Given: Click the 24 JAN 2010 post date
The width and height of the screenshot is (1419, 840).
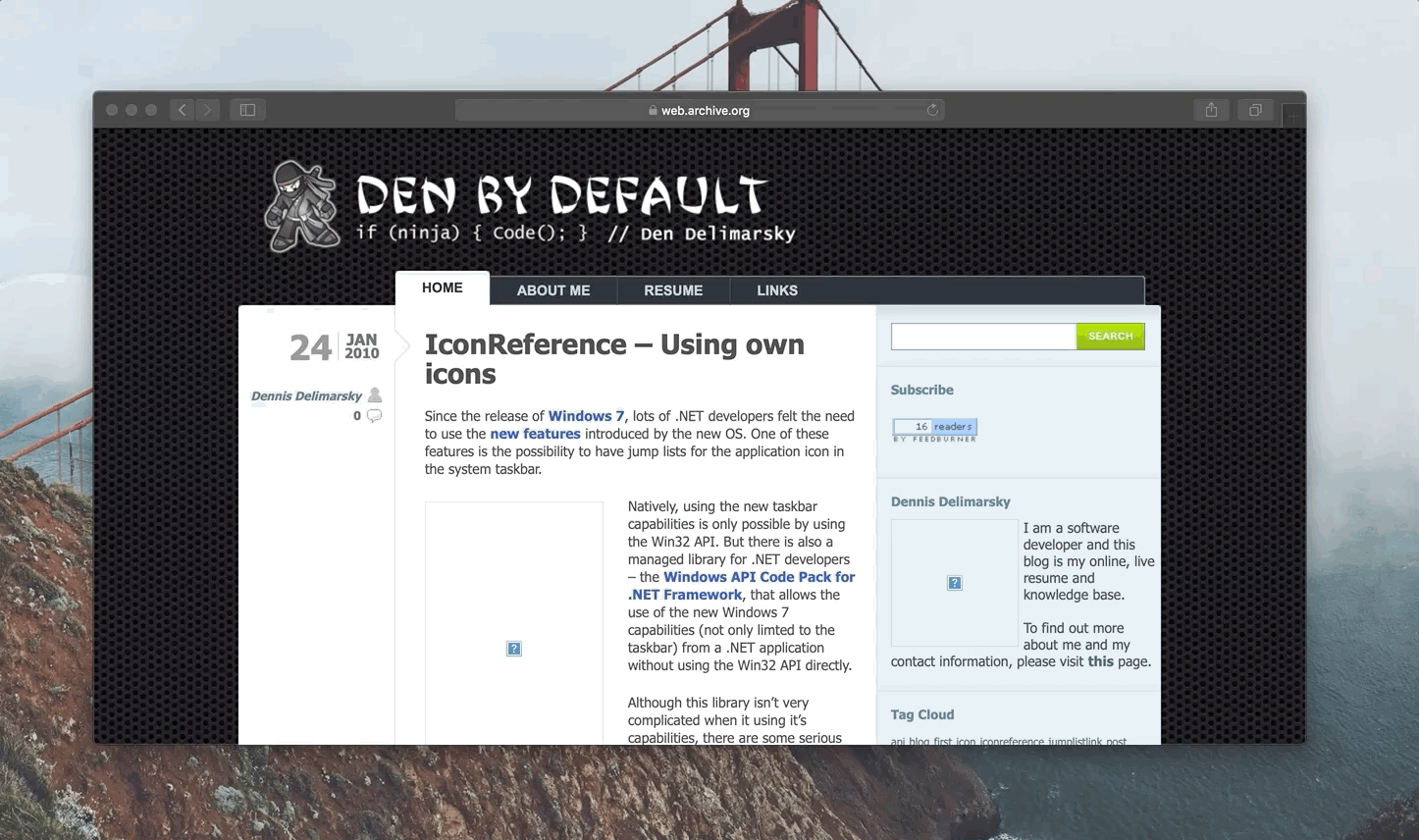Looking at the screenshot, I should [x=335, y=346].
